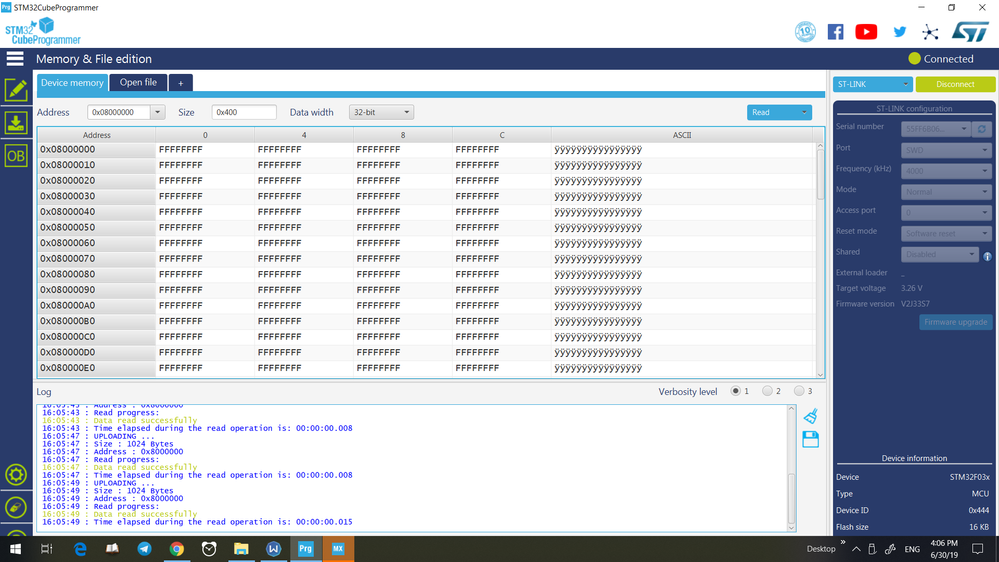This screenshot has width=999, height=562.
Task: Open the ST-LINK interface dropdown
Action: 872,84
